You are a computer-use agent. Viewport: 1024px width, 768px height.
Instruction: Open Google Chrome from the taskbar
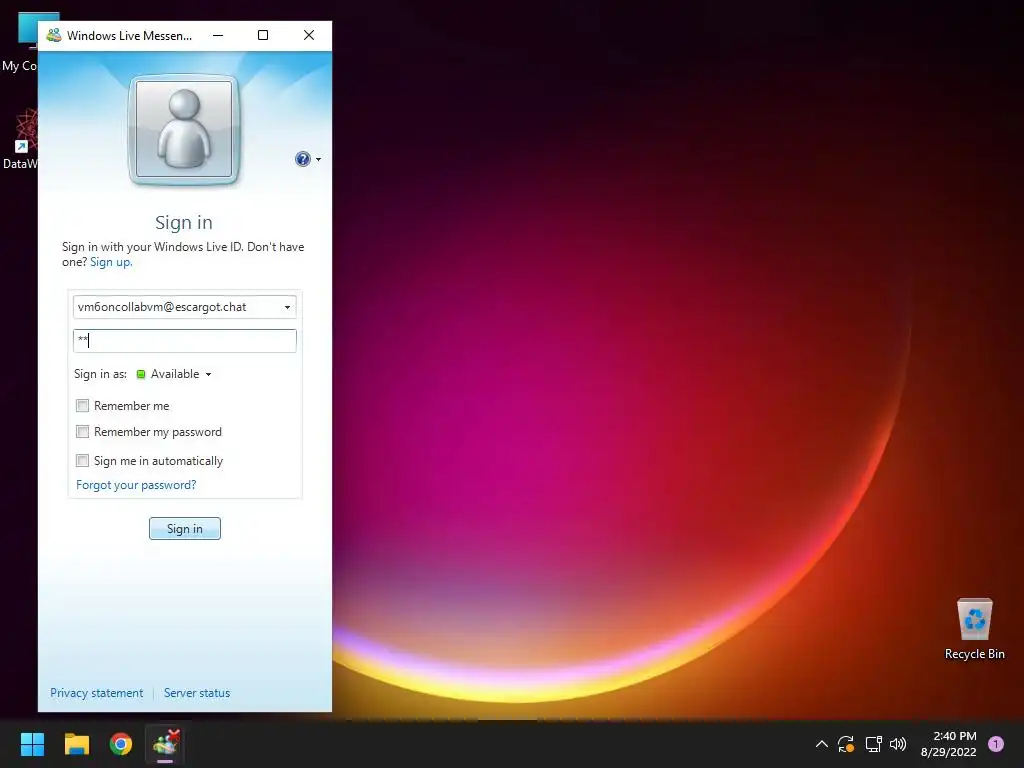[x=121, y=744]
